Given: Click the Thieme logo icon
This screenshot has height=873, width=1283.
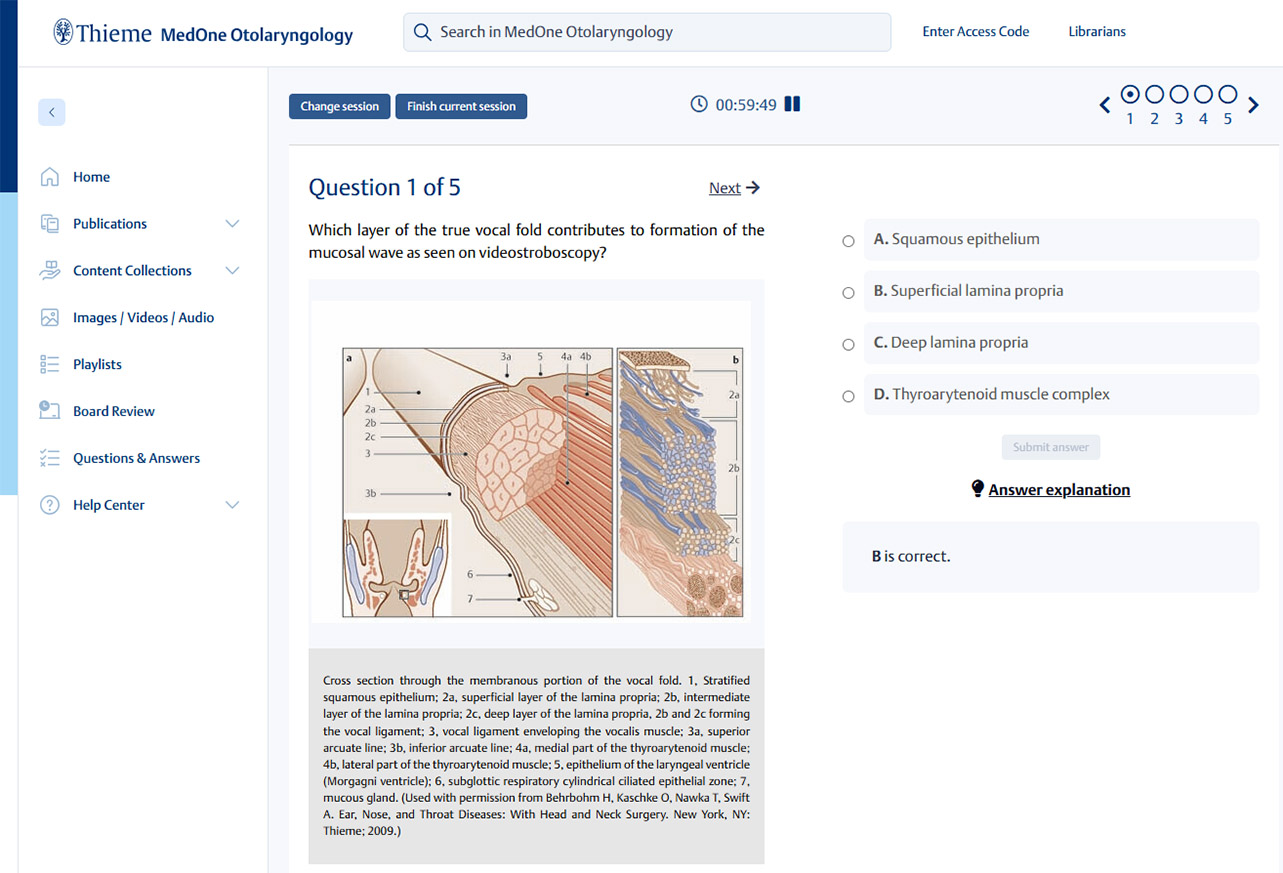Looking at the screenshot, I should coord(63,32).
